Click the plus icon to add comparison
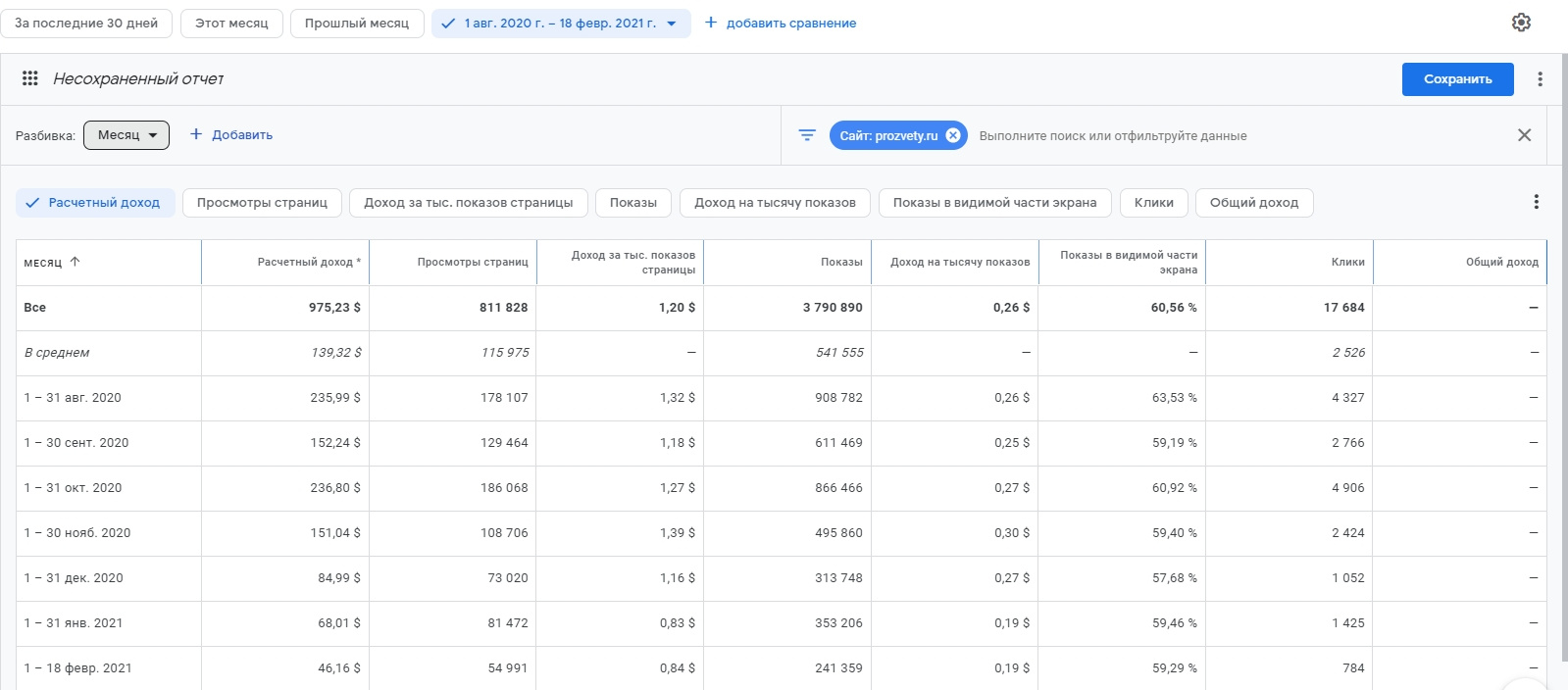 click(711, 23)
